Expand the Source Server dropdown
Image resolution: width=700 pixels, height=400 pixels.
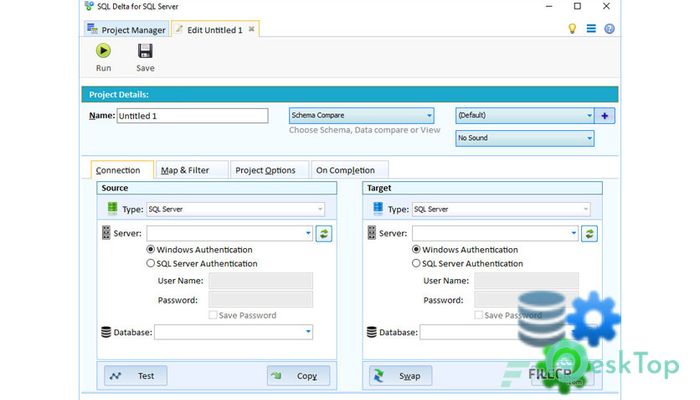click(308, 233)
